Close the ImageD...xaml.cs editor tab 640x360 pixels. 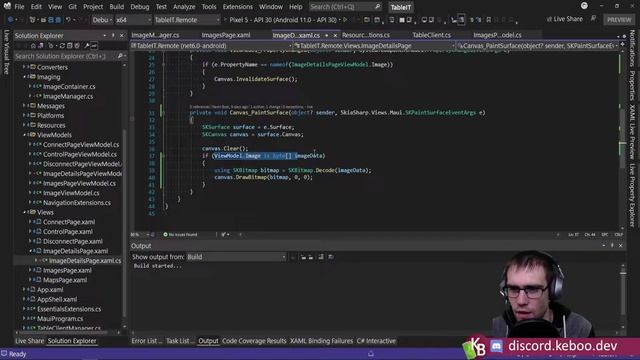pos(335,36)
